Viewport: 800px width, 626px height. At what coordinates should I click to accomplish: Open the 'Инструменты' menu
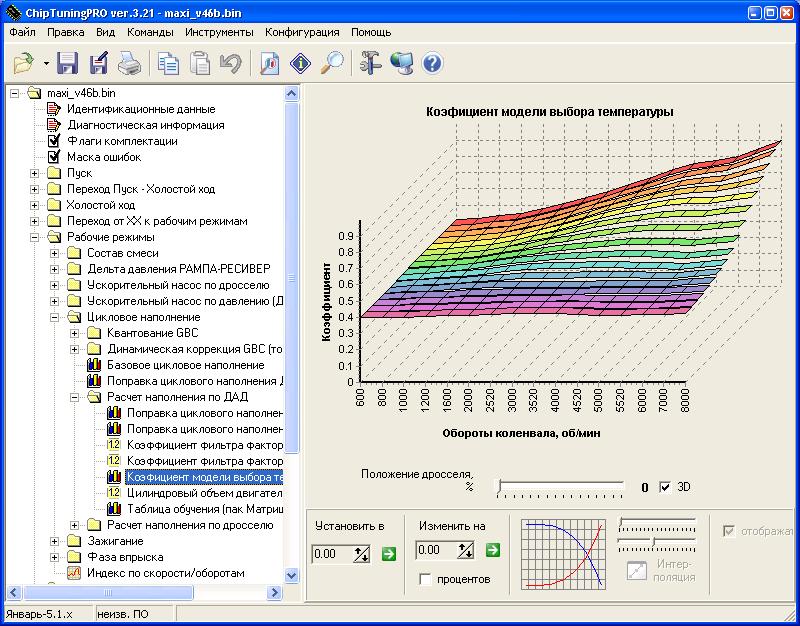[x=218, y=32]
